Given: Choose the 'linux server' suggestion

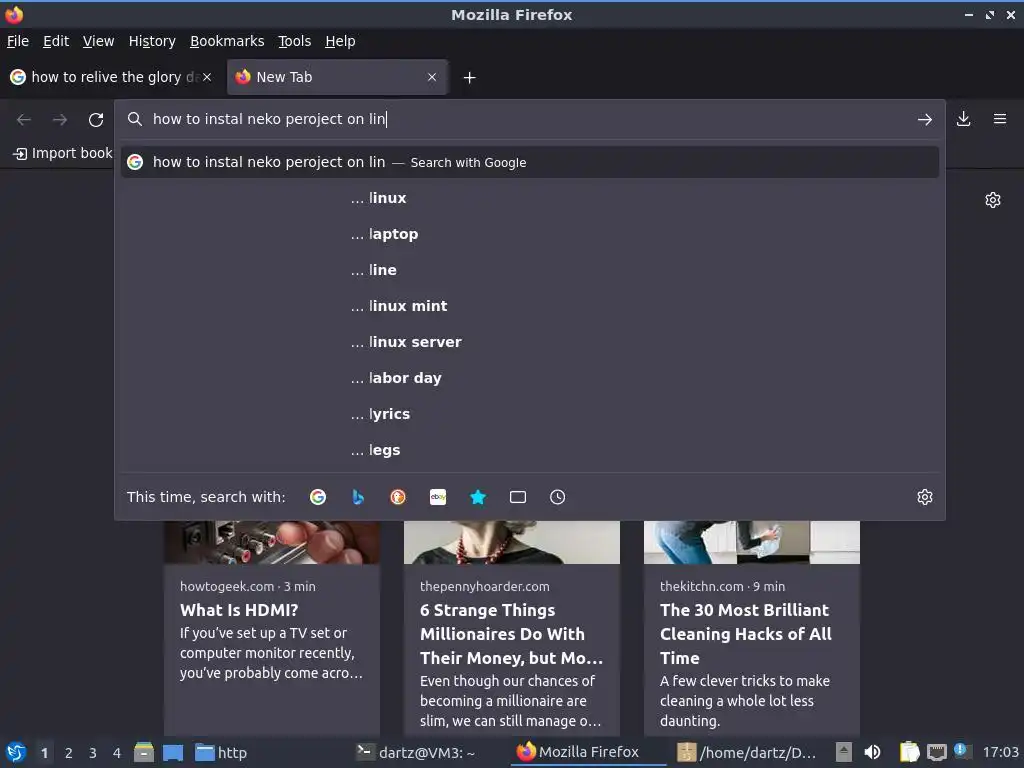Looking at the screenshot, I should [x=530, y=342].
